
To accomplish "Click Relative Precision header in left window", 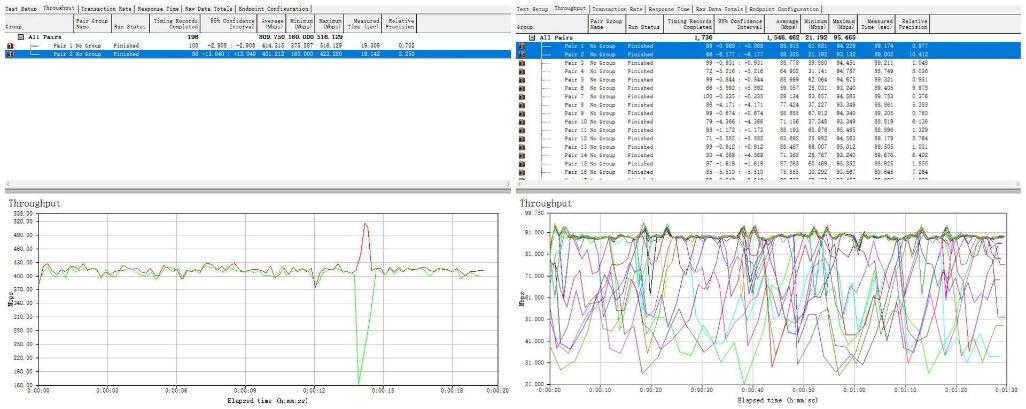I will [400, 24].
